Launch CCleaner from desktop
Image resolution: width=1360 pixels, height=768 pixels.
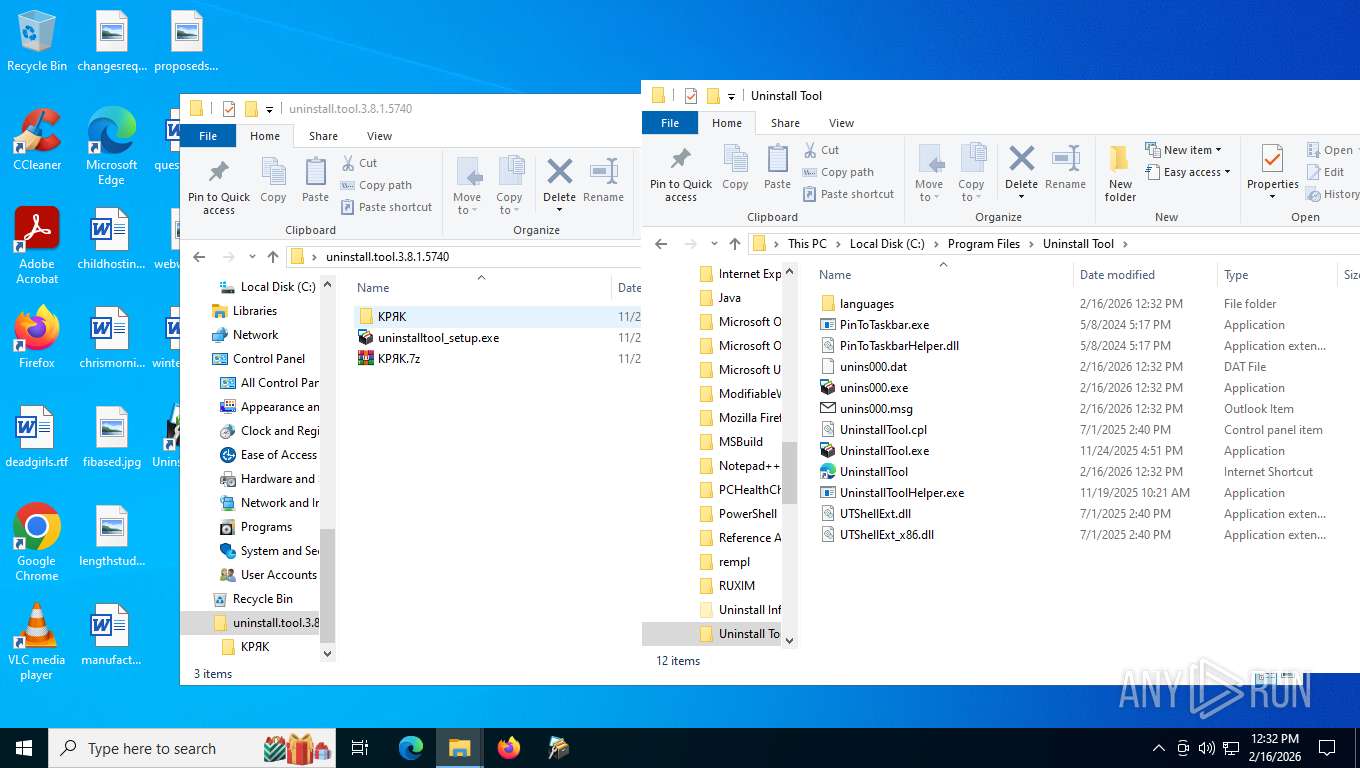[37, 139]
